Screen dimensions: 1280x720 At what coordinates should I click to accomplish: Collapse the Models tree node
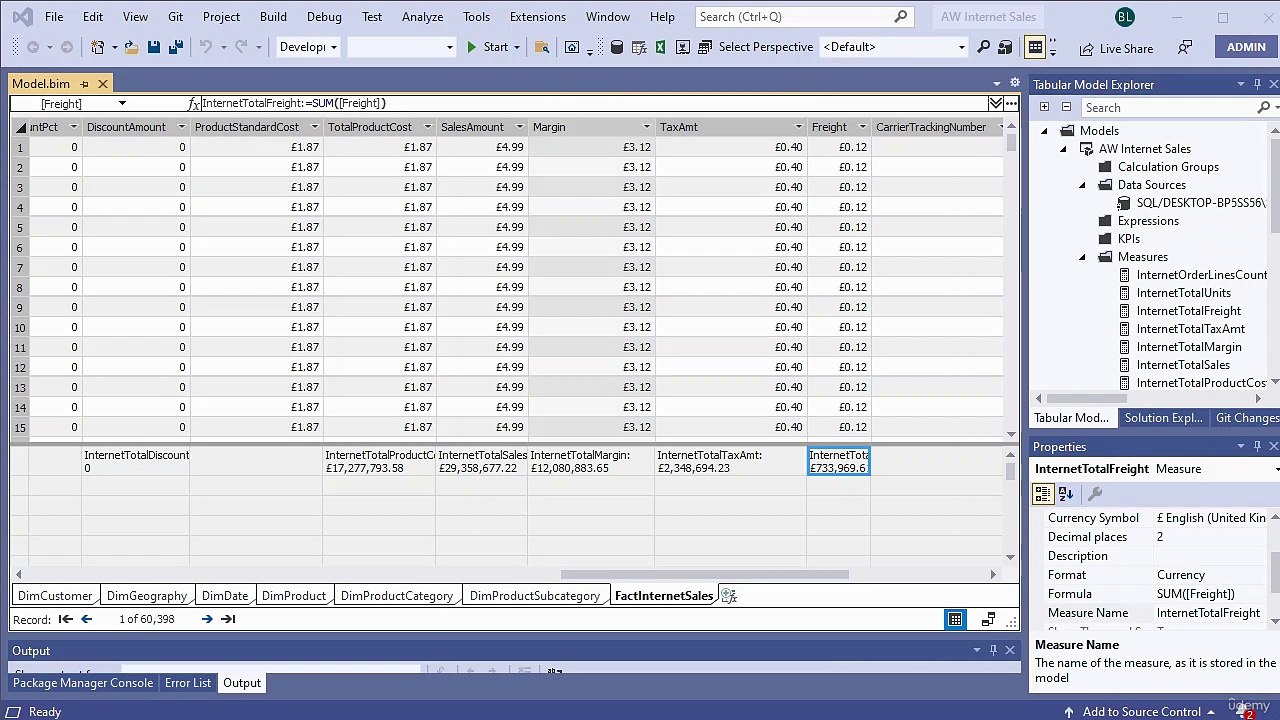(1044, 131)
